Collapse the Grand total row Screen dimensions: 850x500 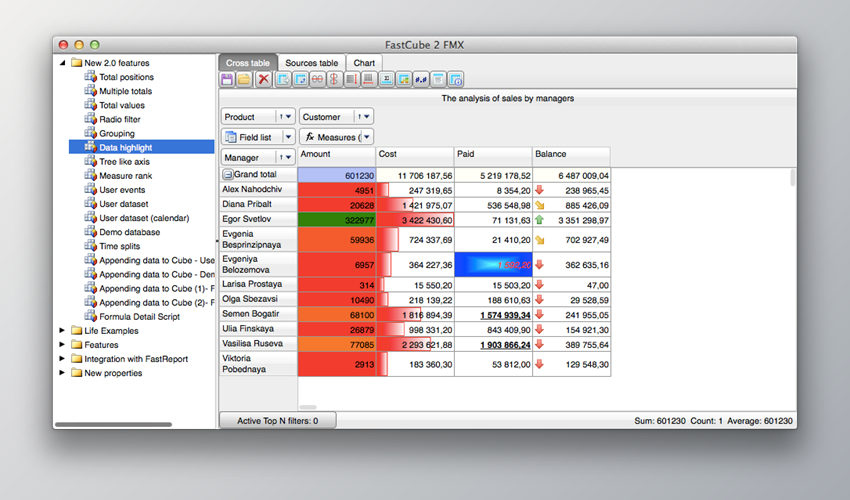click(x=228, y=175)
